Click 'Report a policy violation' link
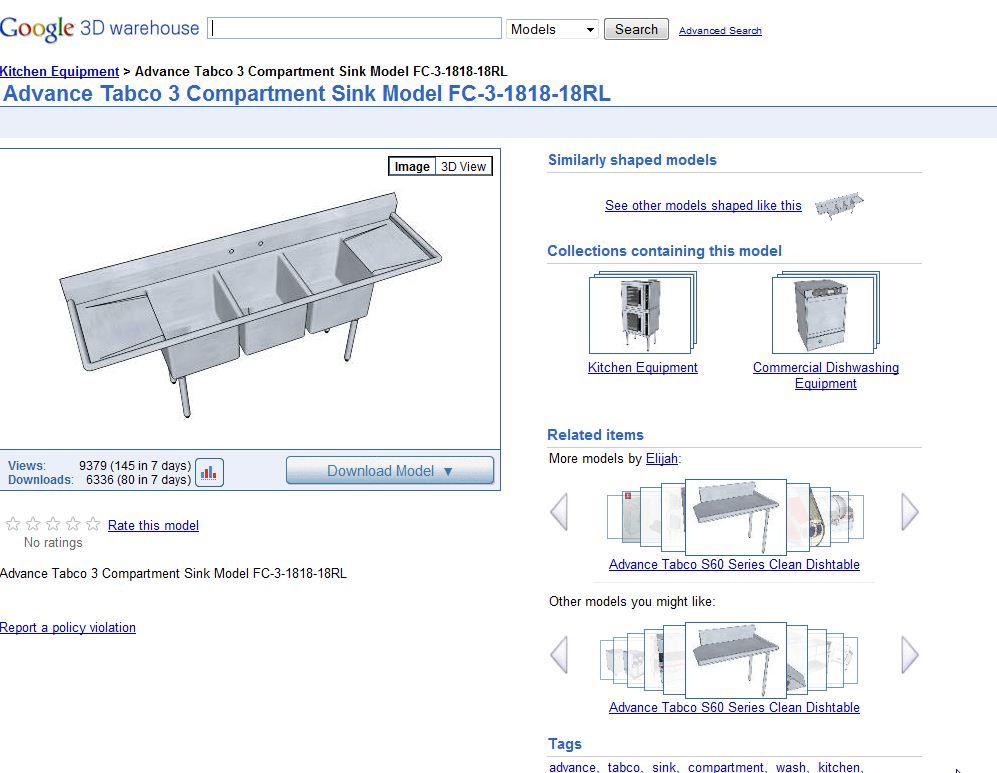Screen dimensions: 997x773 pos(67,627)
